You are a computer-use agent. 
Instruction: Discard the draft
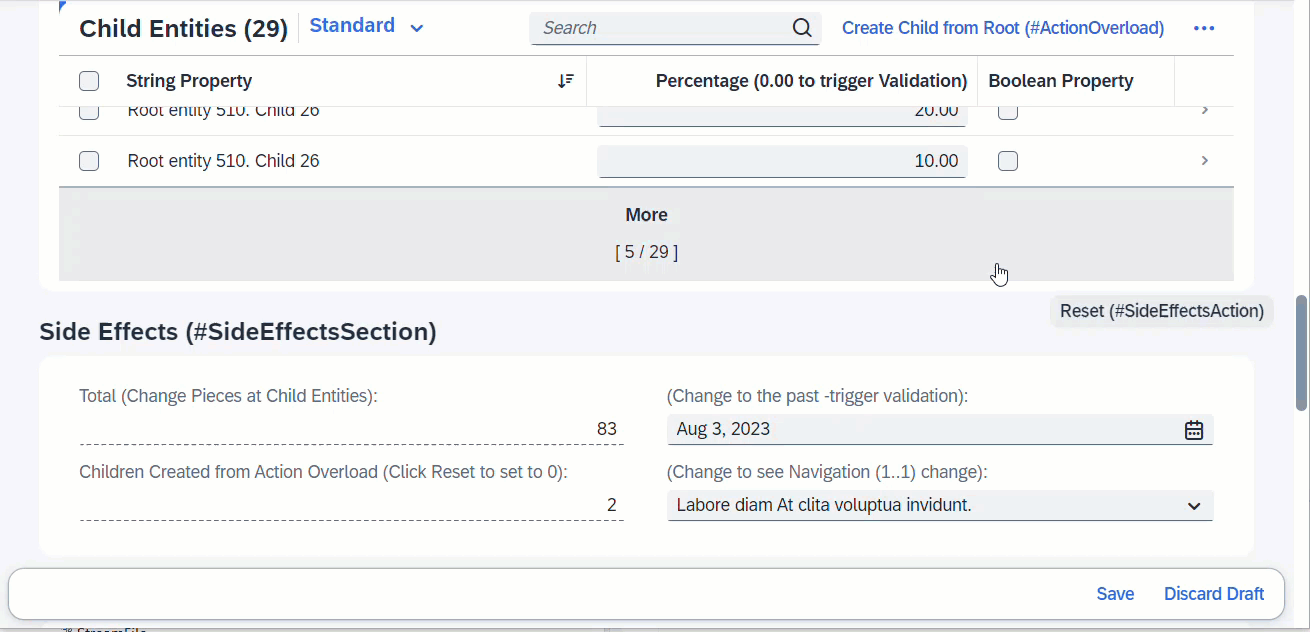(1214, 594)
